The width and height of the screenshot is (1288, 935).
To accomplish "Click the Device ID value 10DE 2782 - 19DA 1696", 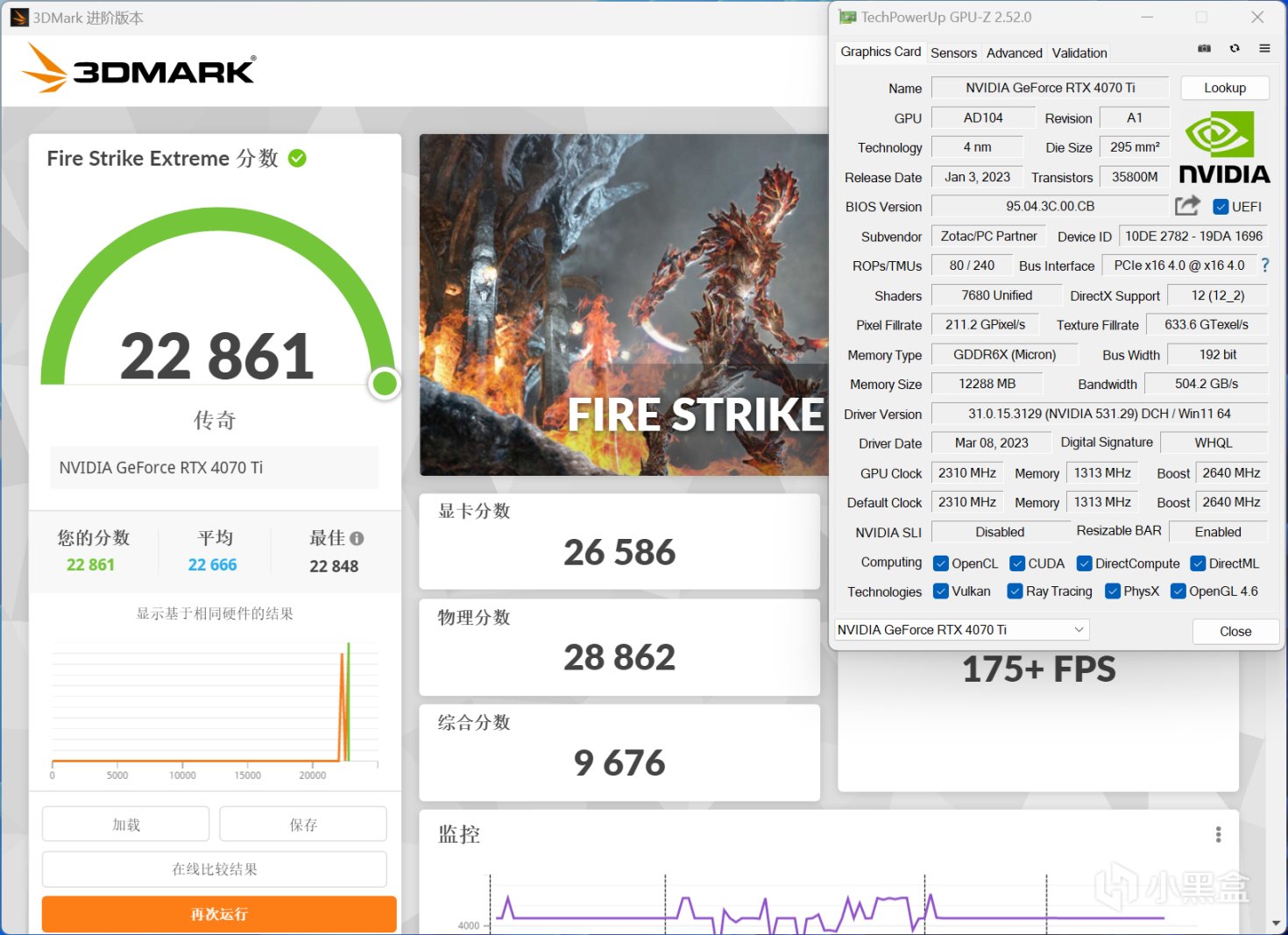I will (1194, 236).
